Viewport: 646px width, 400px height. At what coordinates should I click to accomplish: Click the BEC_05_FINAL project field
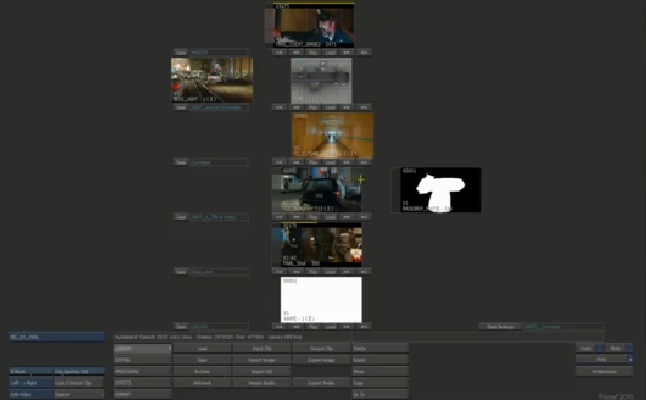tap(57, 337)
